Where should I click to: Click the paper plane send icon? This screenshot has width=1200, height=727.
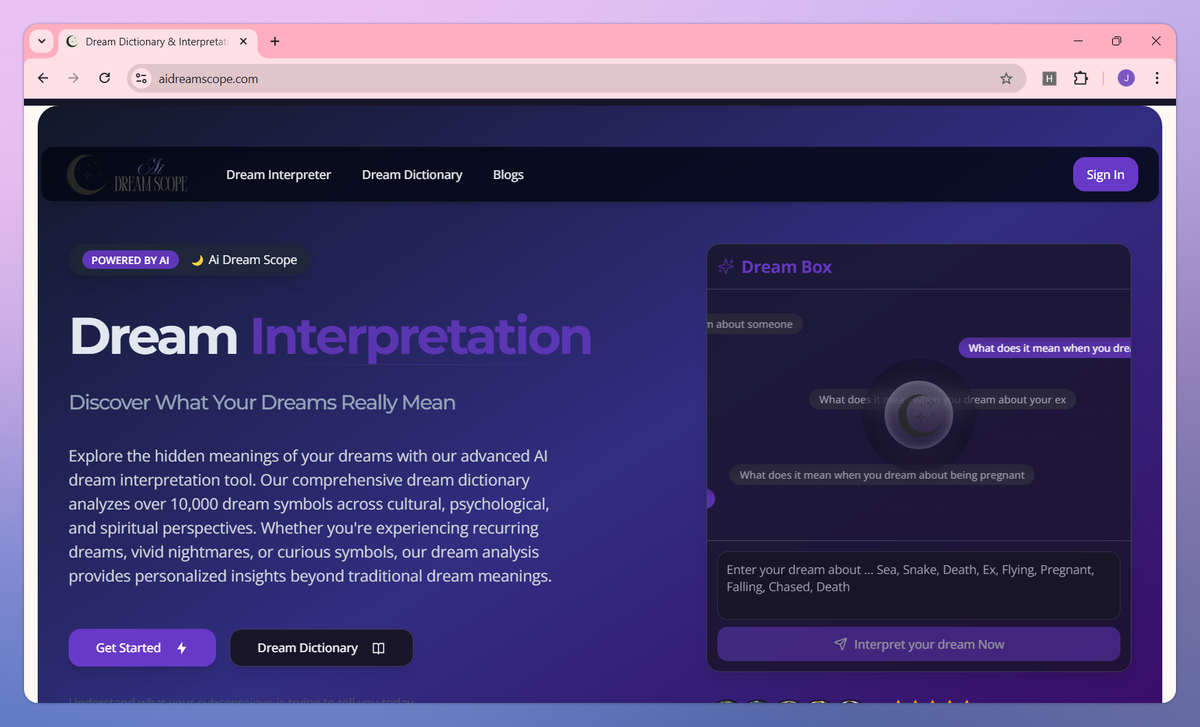[x=841, y=644]
